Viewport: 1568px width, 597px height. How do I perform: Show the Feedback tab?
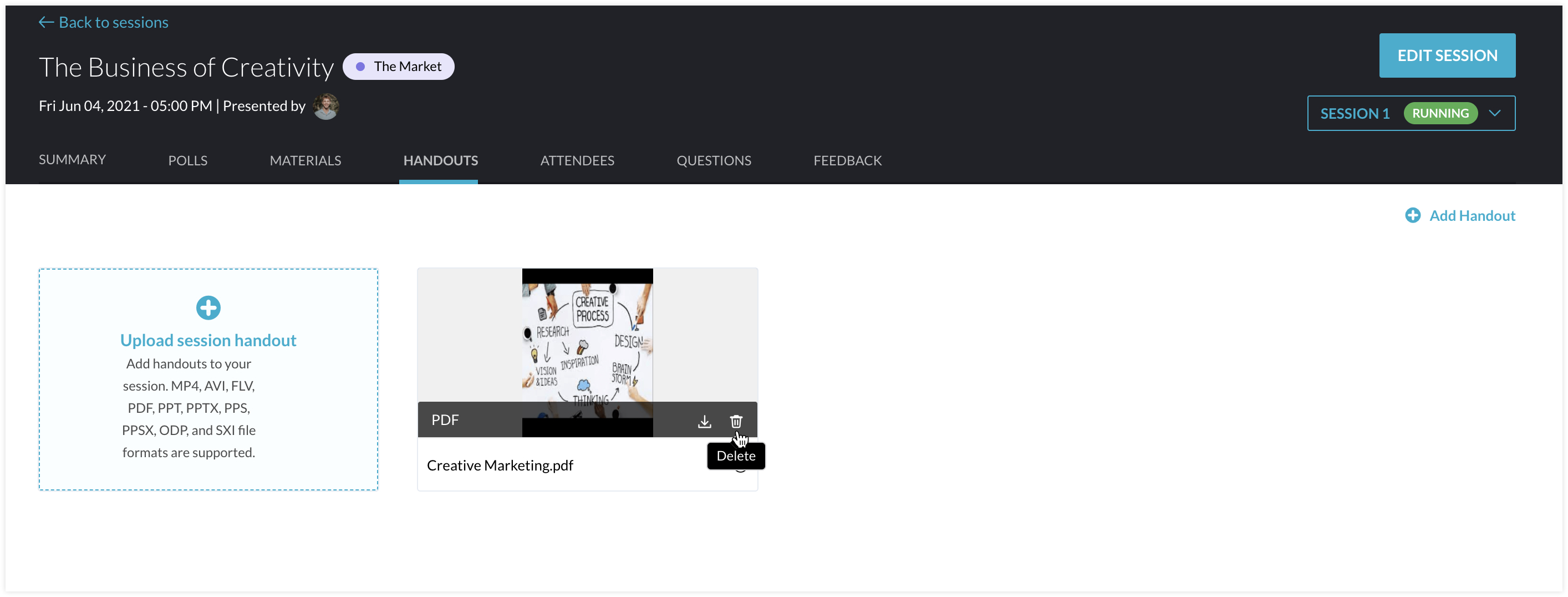tap(847, 160)
